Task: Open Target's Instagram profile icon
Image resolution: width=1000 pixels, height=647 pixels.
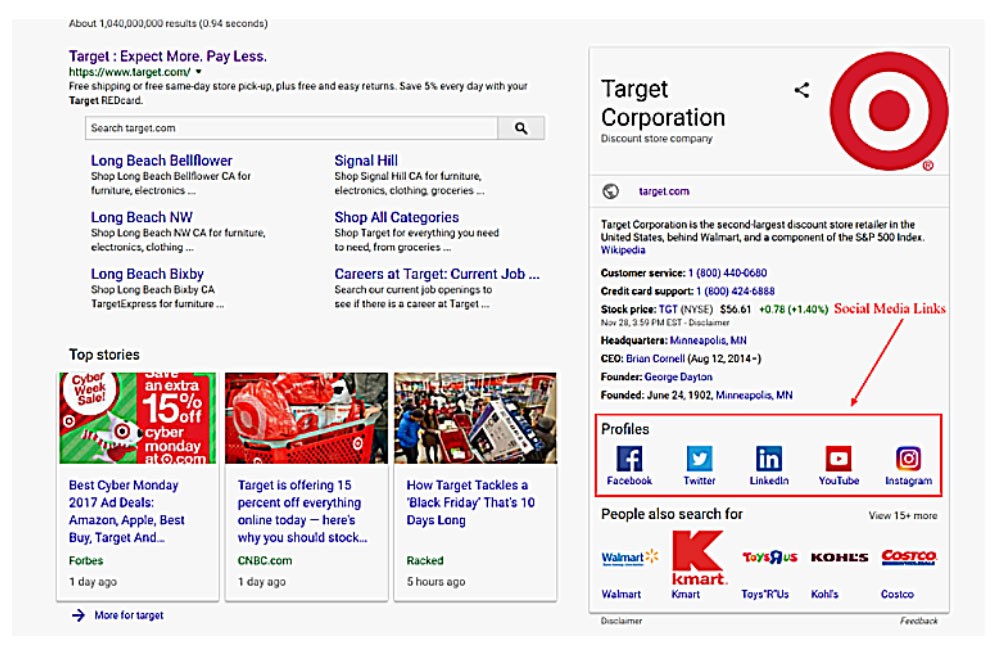Action: 908,458
